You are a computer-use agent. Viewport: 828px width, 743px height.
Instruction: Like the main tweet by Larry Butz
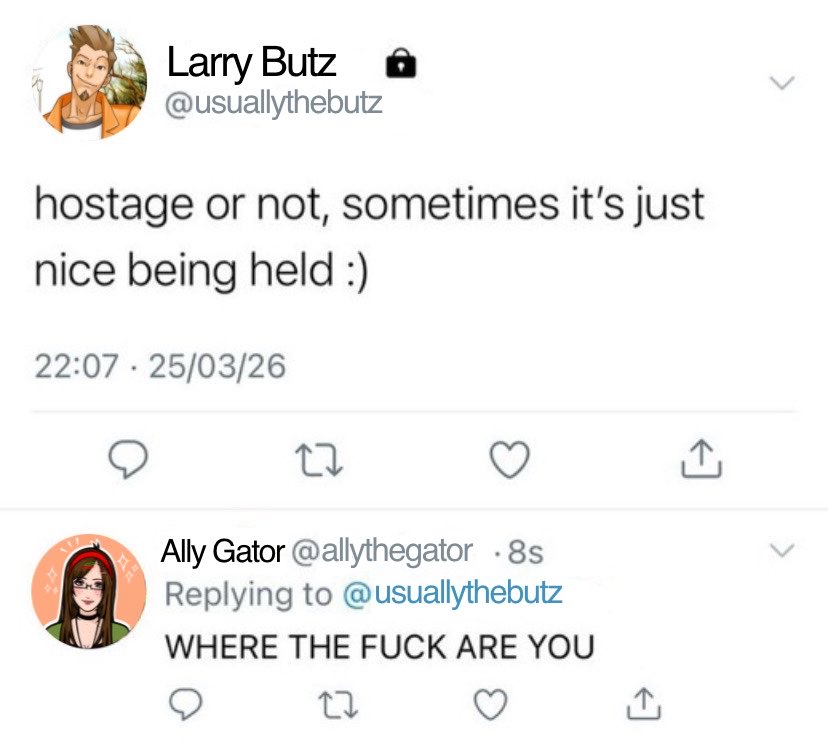(x=510, y=459)
